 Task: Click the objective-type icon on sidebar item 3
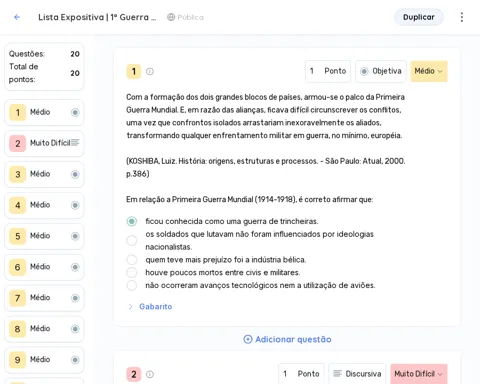[75, 174]
